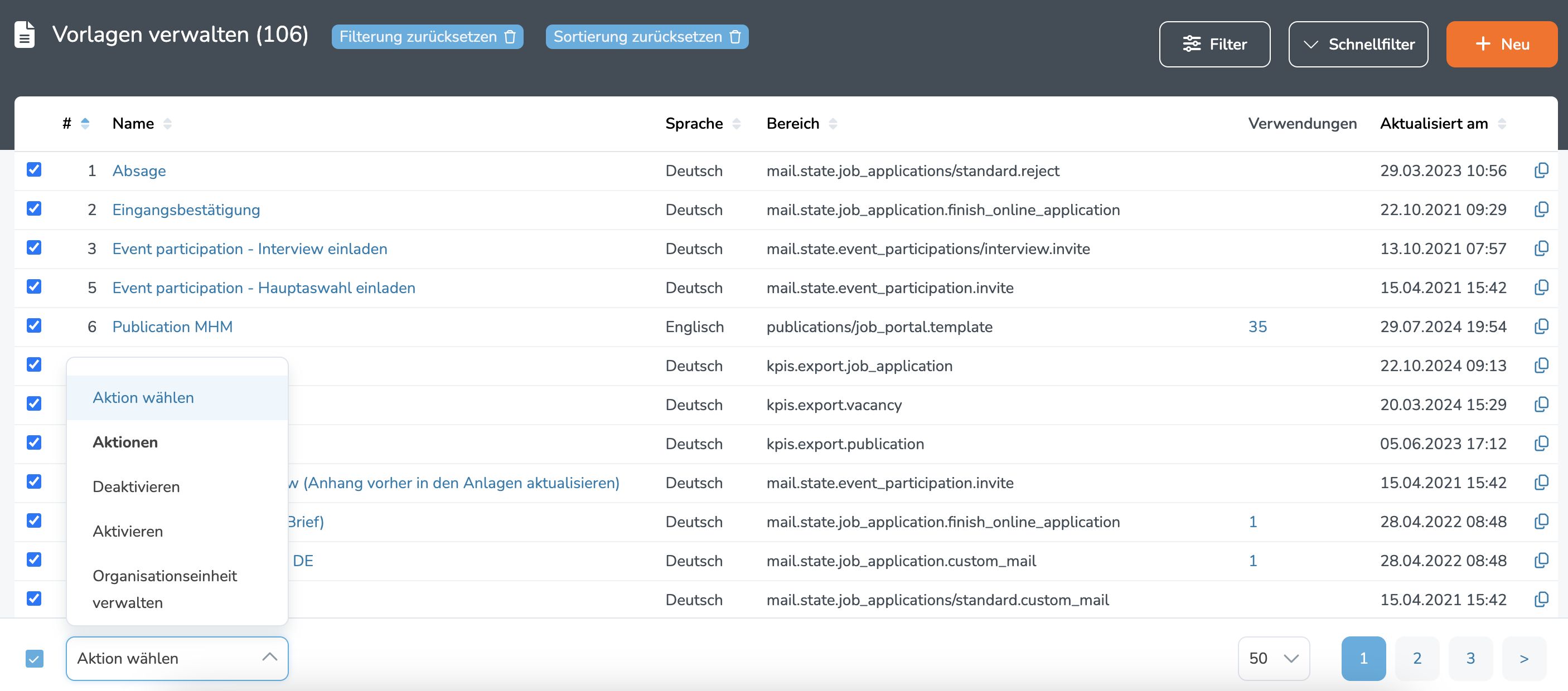Screen dimensions: 1568x691
Task: Create a new template with Neu
Action: click(x=1502, y=44)
